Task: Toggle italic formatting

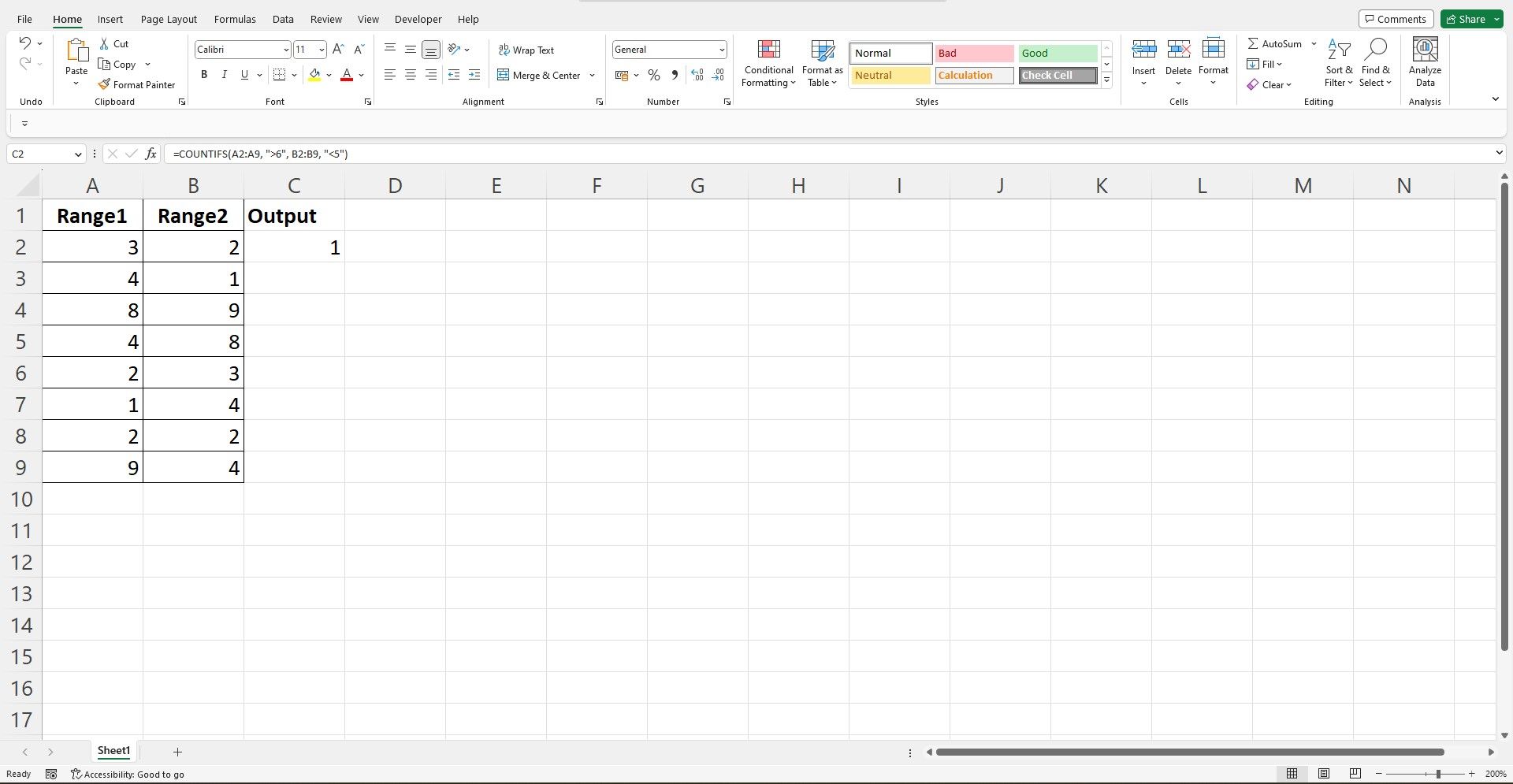Action: [225, 75]
